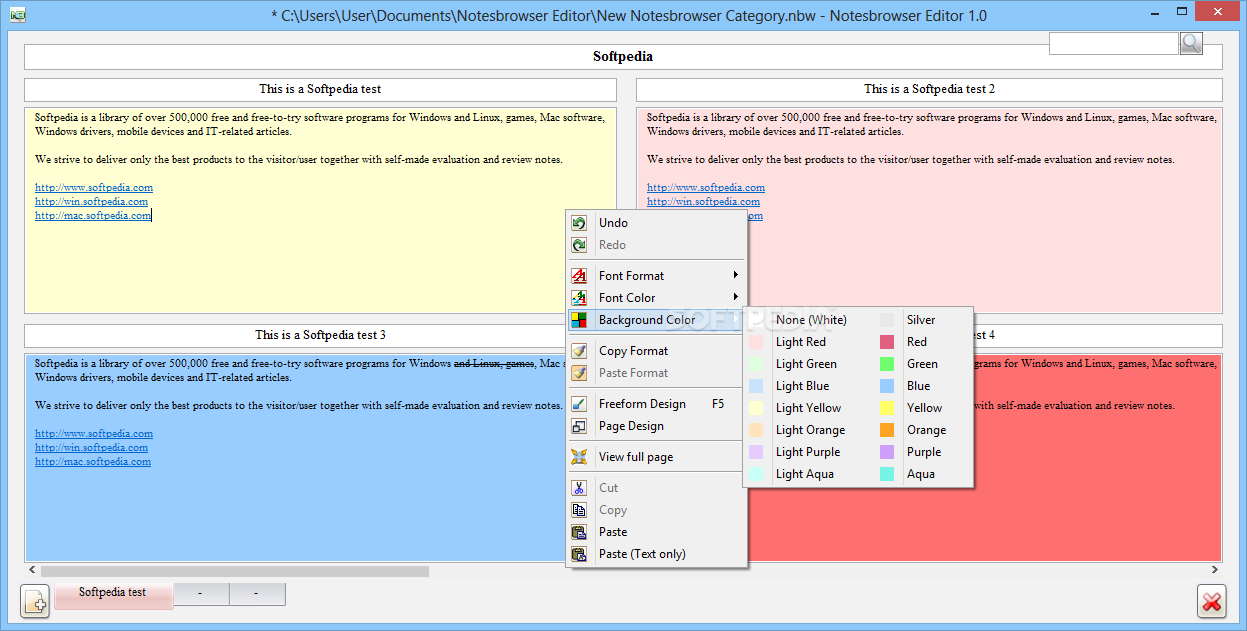
Task: Click the 'This is a Softpedia test 3' title
Action: (320, 335)
